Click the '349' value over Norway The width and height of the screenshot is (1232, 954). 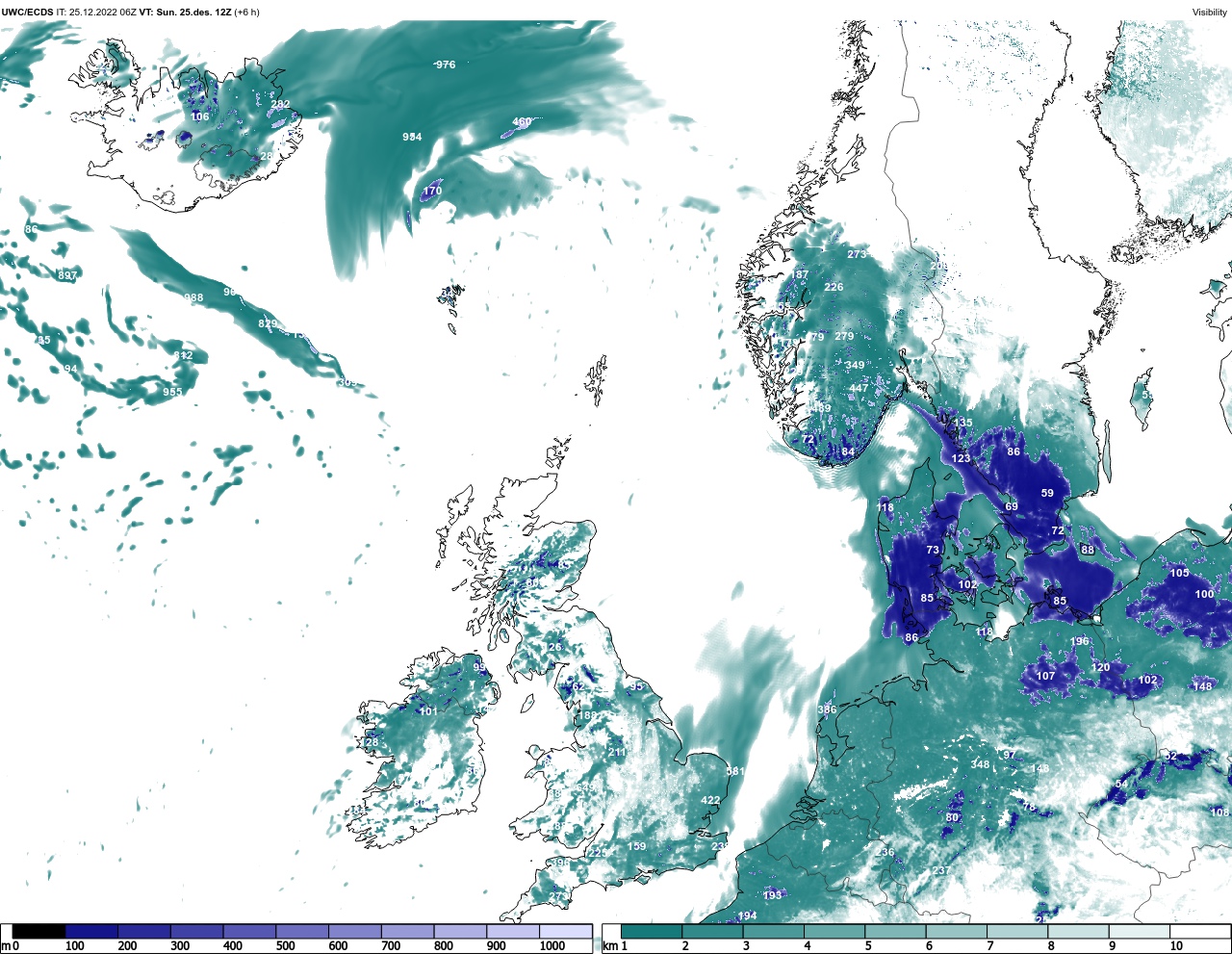click(855, 366)
